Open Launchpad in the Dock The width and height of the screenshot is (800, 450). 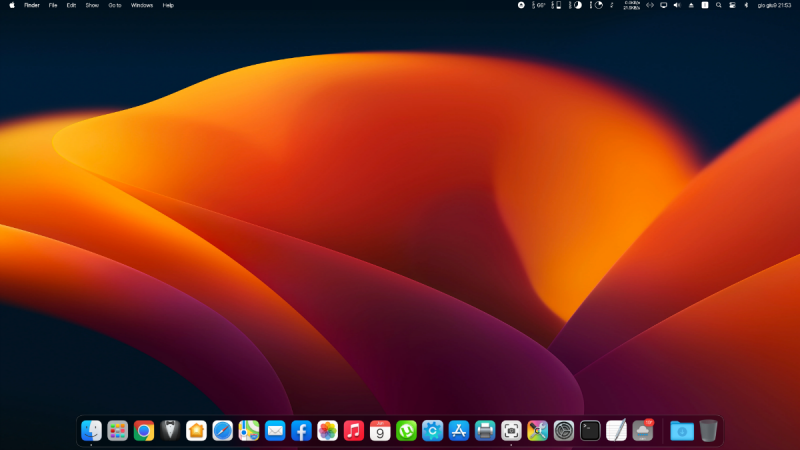118,430
